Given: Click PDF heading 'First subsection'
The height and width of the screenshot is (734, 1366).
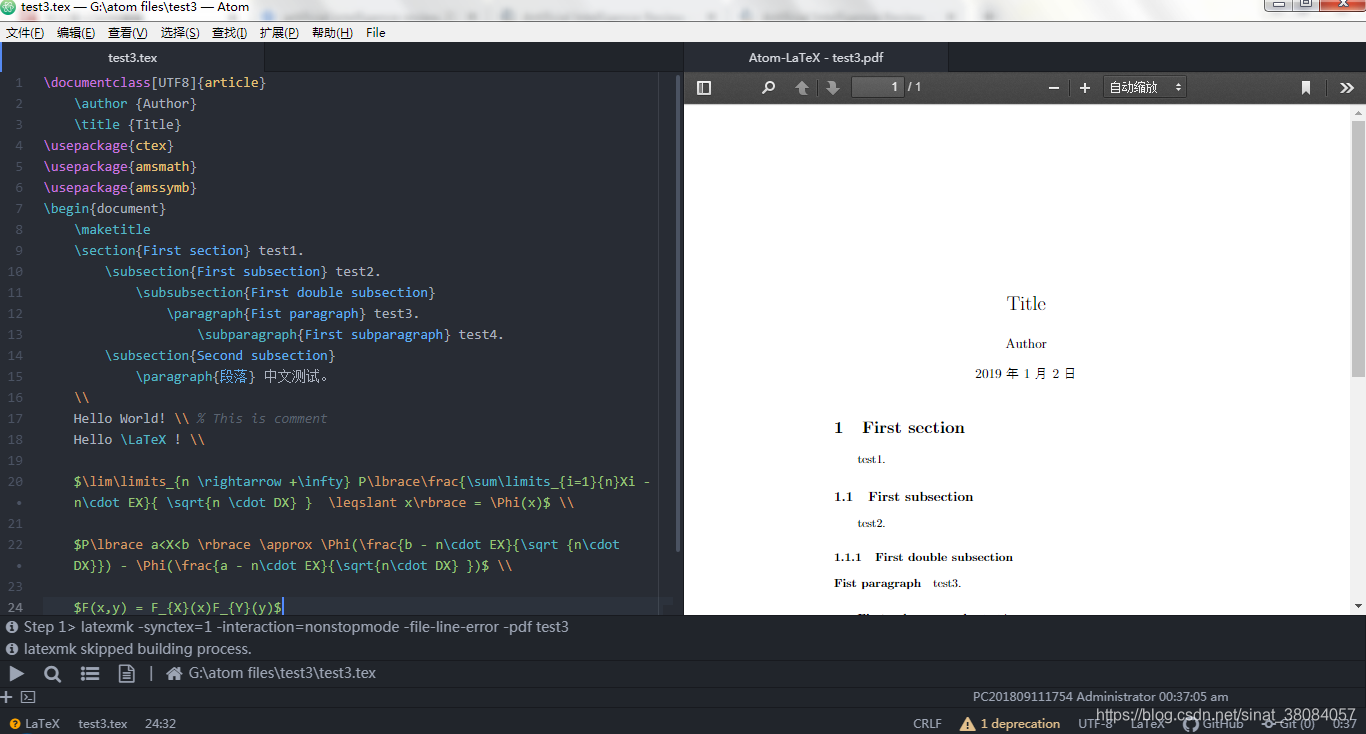Looking at the screenshot, I should tap(921, 497).
